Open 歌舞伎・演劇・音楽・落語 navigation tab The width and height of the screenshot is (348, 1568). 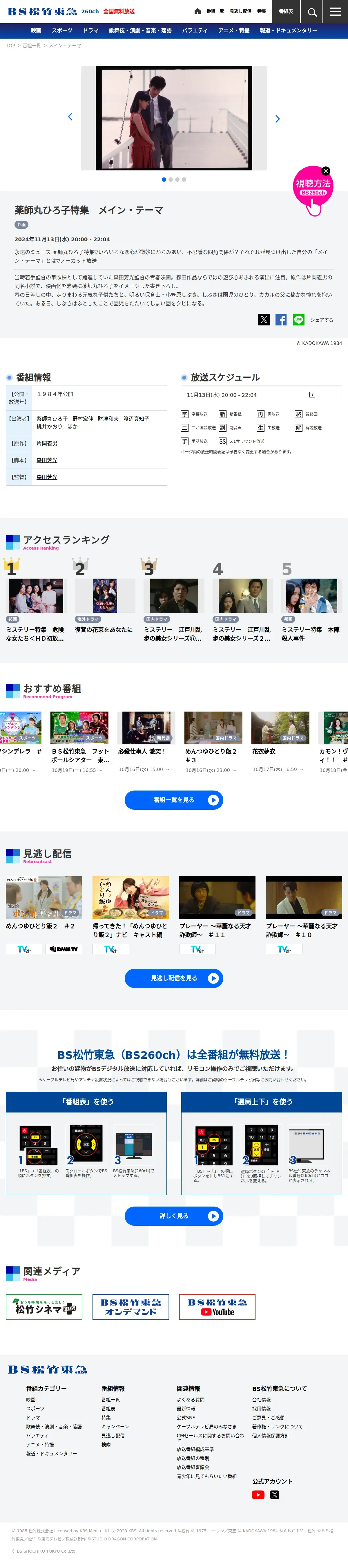pos(140,30)
